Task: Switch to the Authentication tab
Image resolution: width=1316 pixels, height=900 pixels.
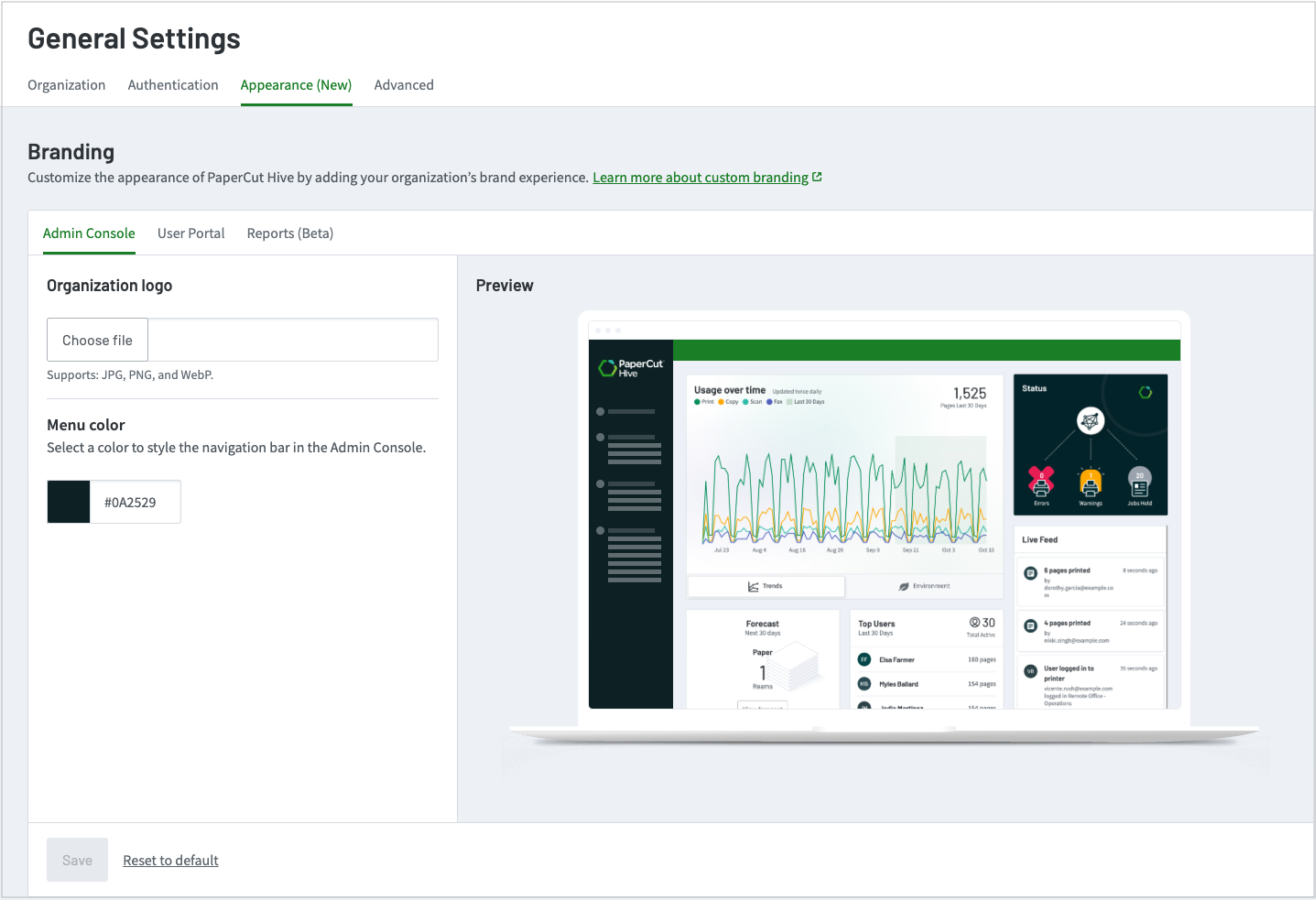Action: pos(172,84)
